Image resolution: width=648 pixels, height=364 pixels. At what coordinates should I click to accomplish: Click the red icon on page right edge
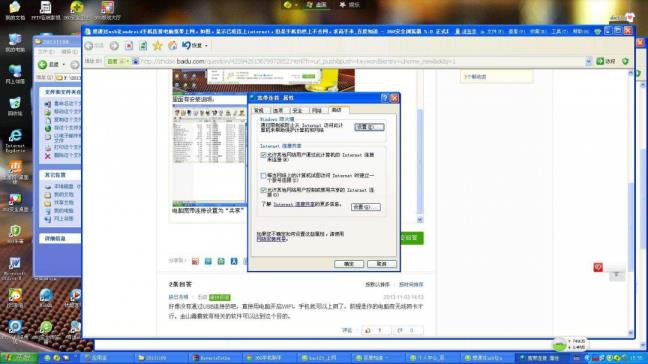coord(598,267)
